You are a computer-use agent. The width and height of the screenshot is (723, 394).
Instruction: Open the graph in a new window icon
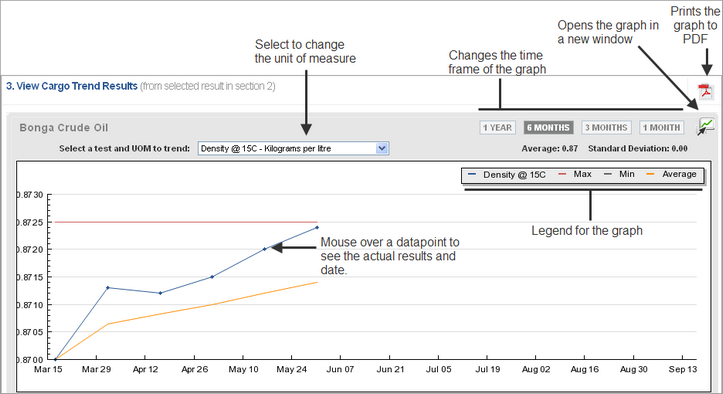pos(705,126)
